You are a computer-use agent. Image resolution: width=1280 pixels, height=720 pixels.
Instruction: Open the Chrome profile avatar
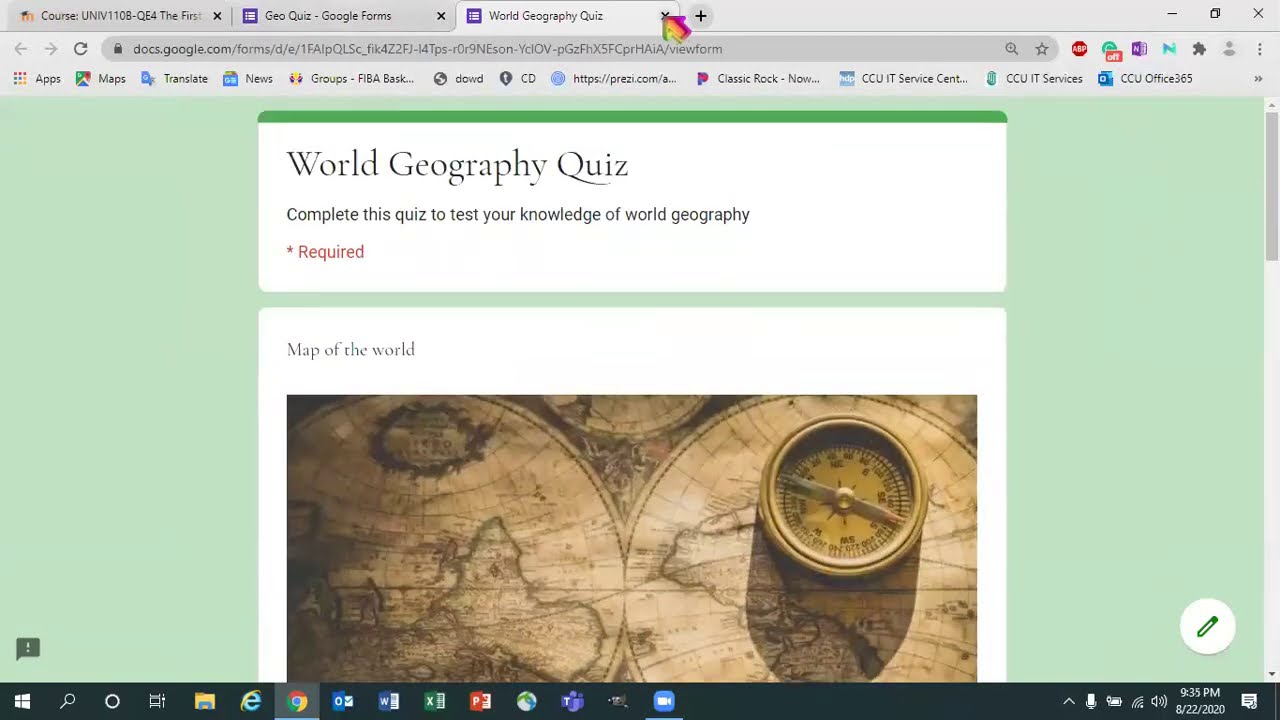[1229, 48]
